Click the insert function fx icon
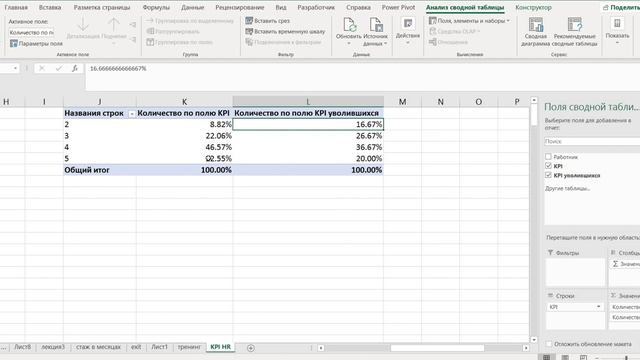640x360 pixels. [x=75, y=69]
